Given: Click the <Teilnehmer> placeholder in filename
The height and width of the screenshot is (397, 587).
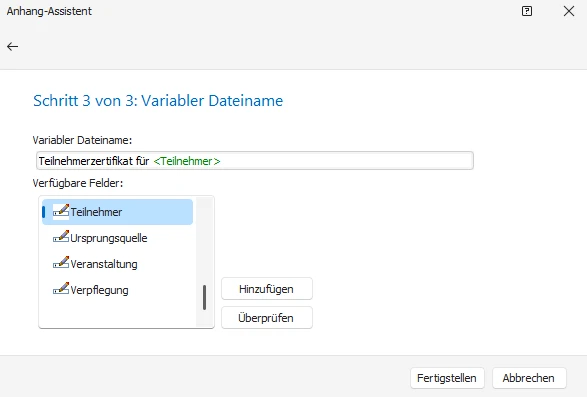Looking at the screenshot, I should point(187,161).
